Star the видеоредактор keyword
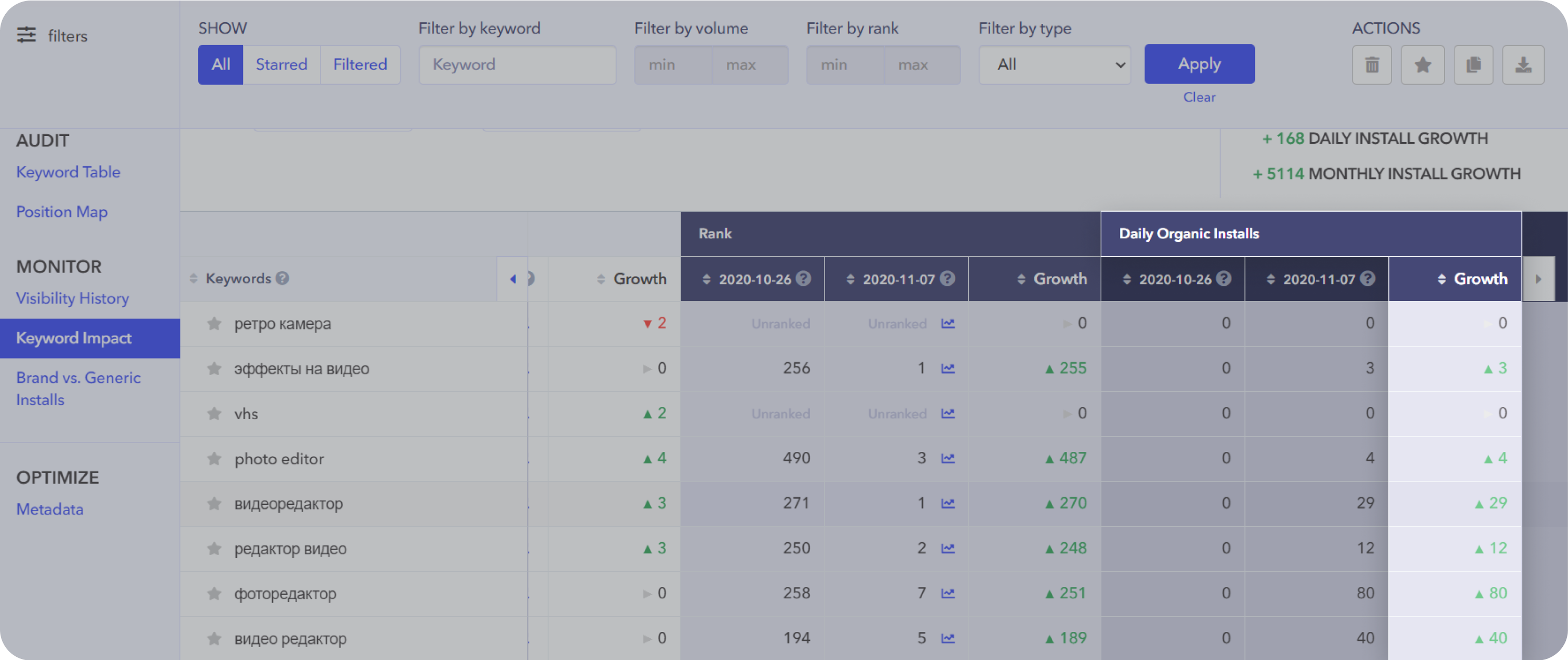The height and width of the screenshot is (660, 1568). coord(213,504)
